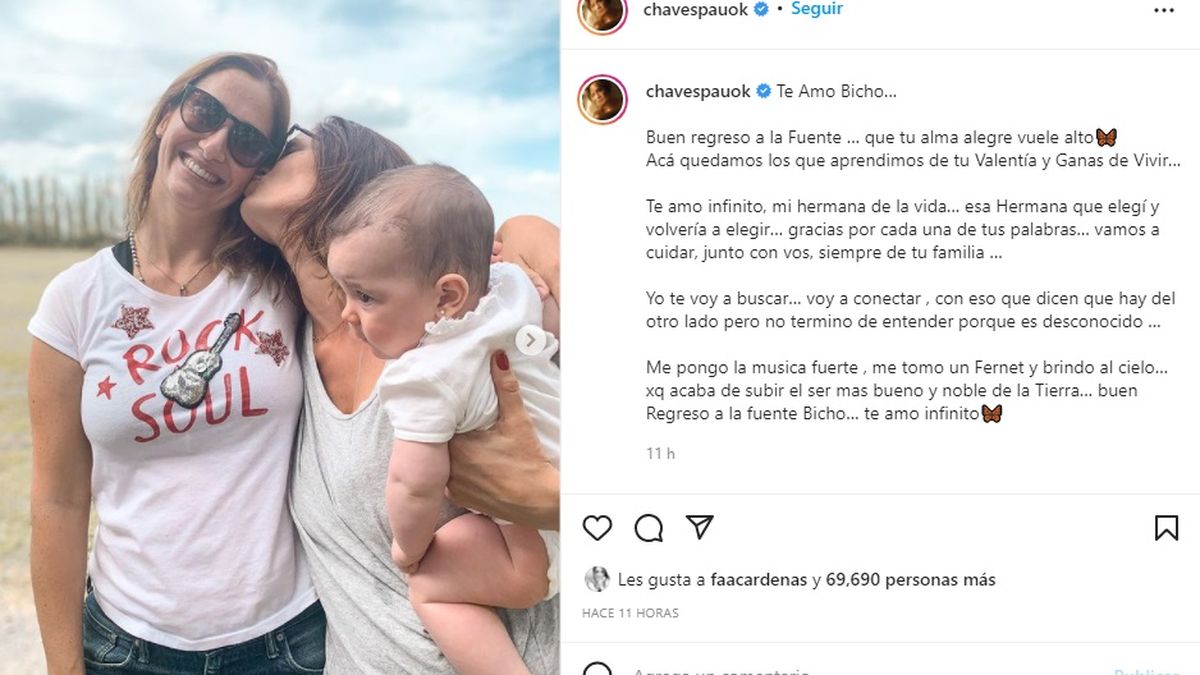Open the chavespauok username in the caption
Screen dimensions: 1200x675
(698, 91)
